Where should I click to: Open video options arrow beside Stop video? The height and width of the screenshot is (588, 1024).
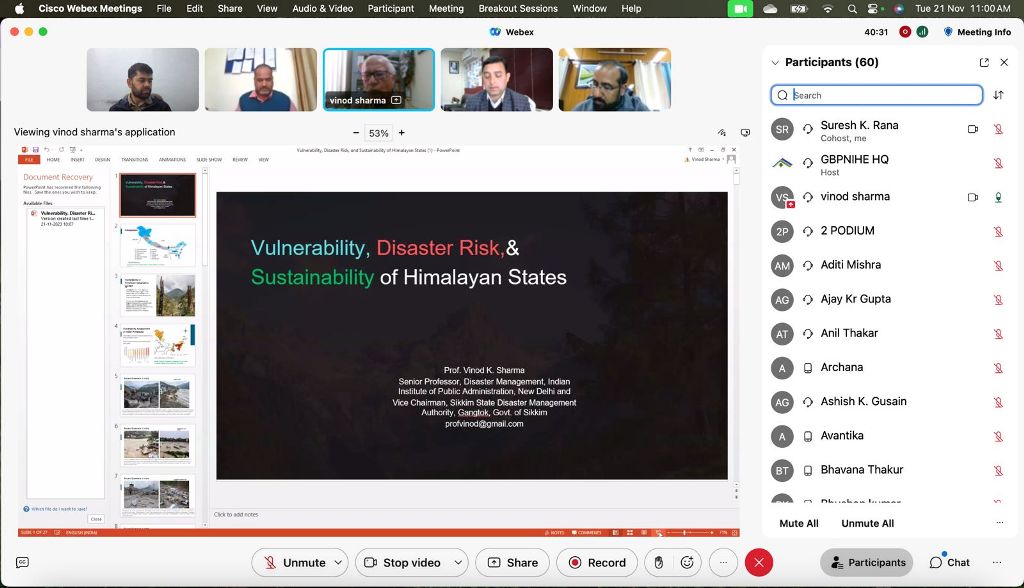click(459, 562)
